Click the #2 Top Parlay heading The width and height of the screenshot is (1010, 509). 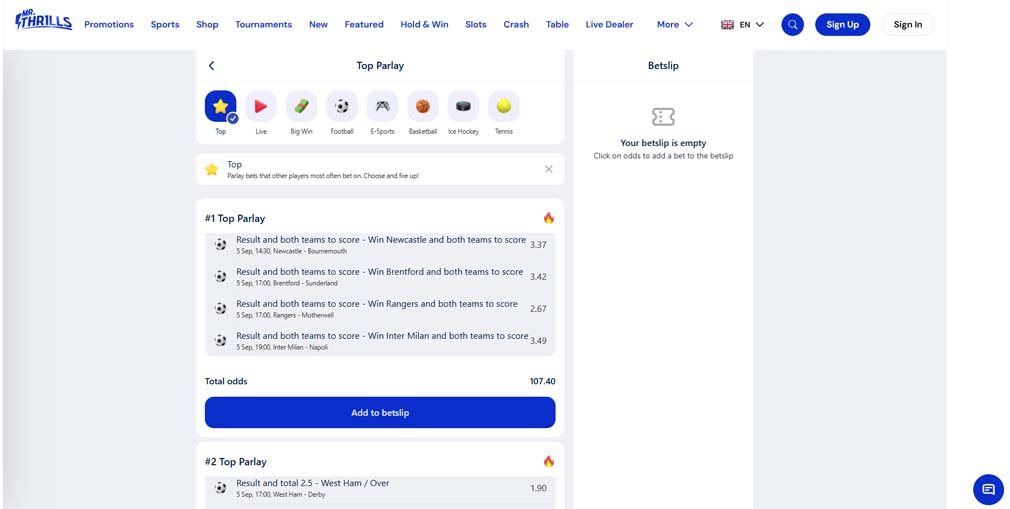(236, 462)
